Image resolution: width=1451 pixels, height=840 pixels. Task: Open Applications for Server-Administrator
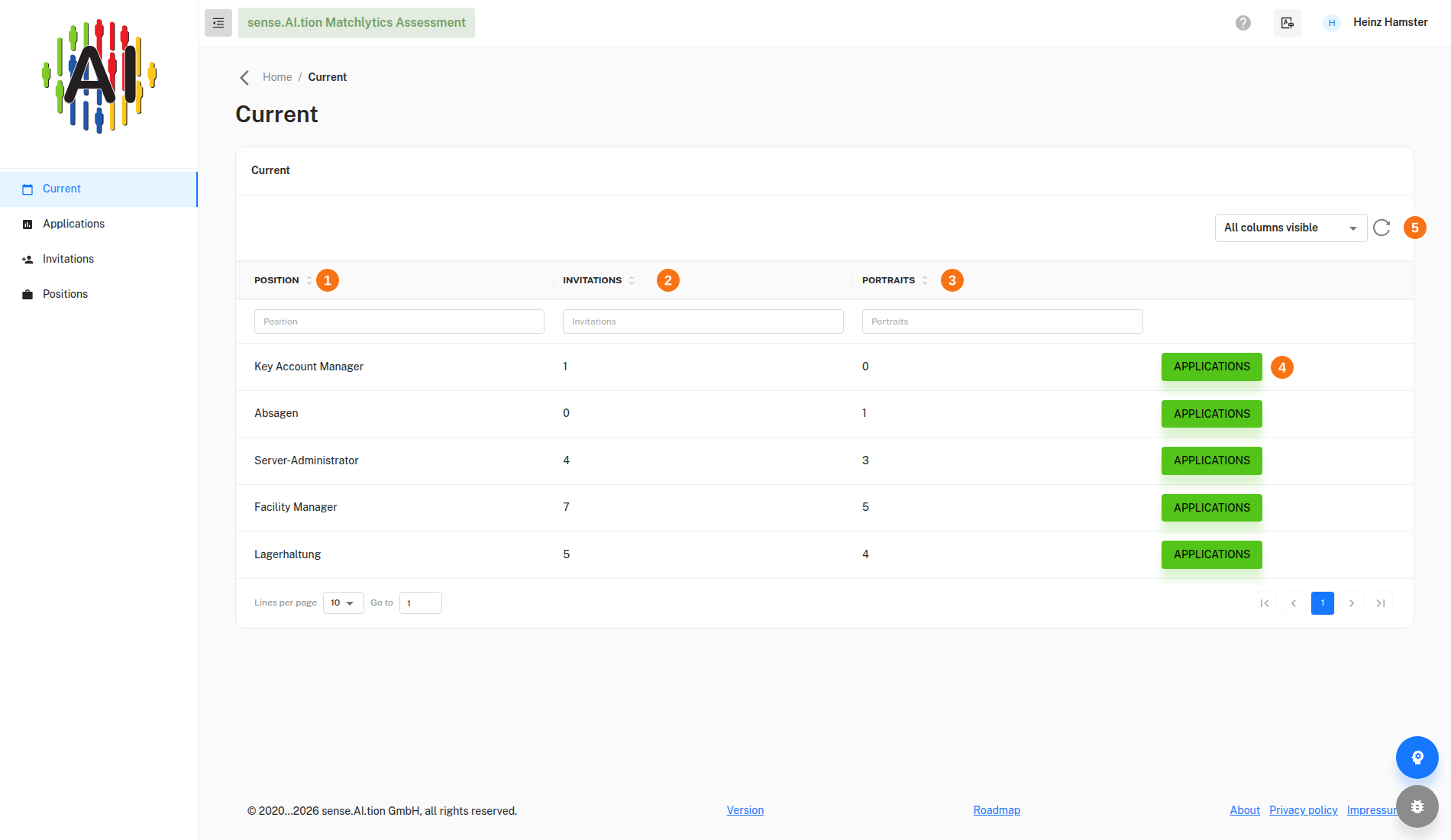pyautogui.click(x=1212, y=460)
